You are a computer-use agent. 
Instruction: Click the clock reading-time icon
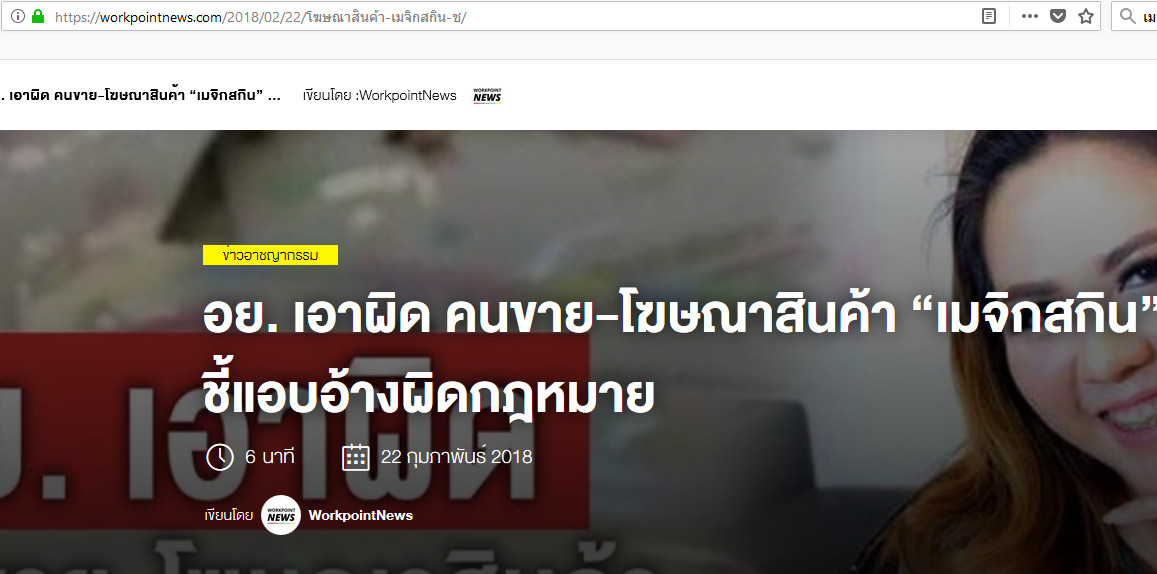click(220, 457)
